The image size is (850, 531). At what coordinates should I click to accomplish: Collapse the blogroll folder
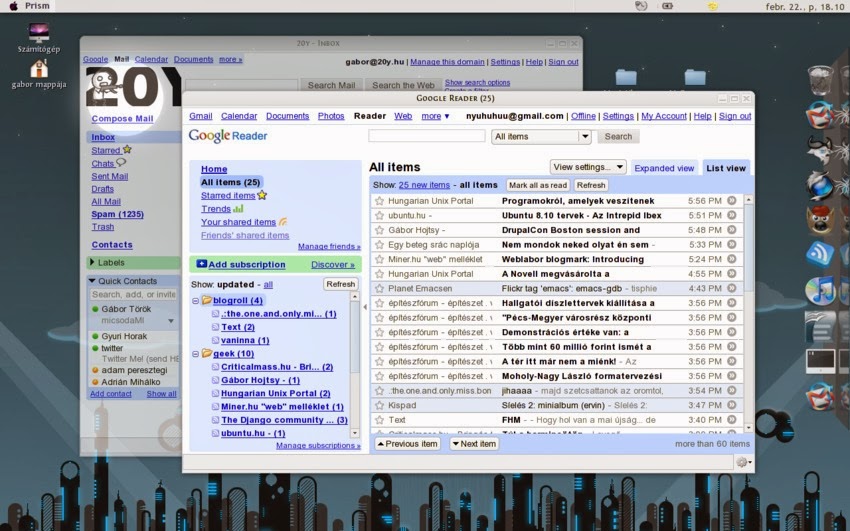point(195,300)
